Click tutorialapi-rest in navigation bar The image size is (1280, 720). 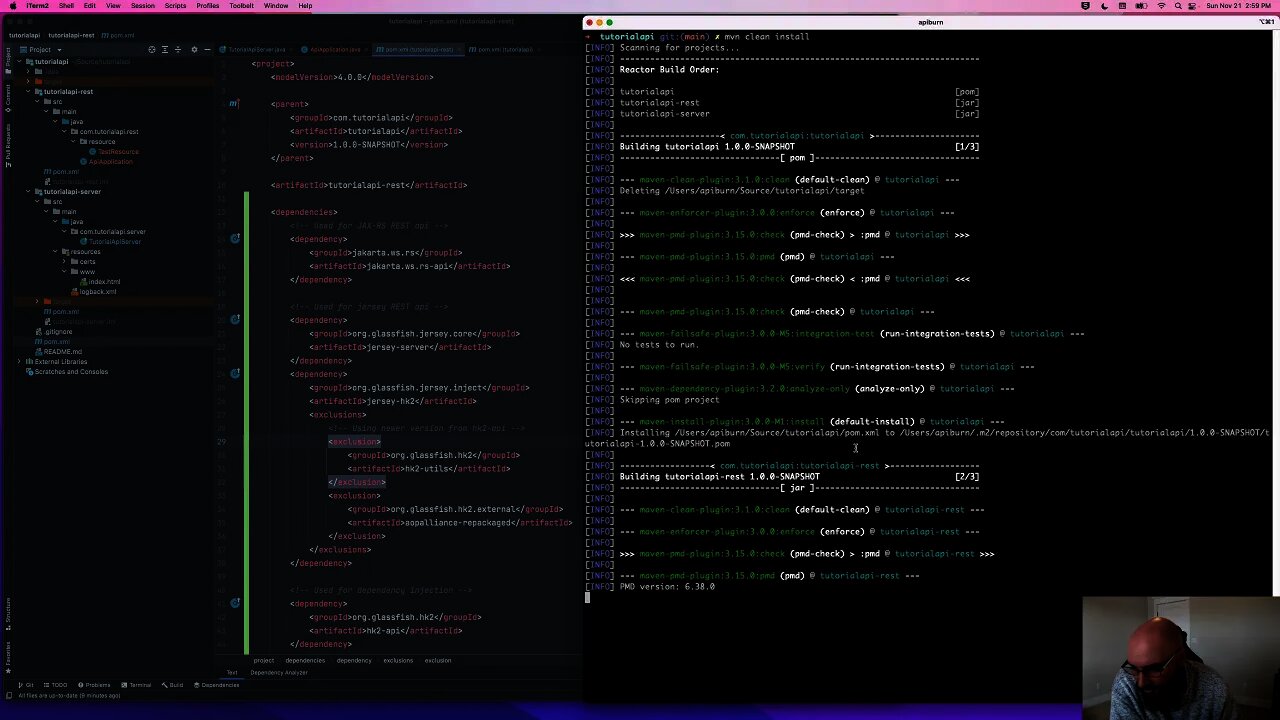coord(71,35)
